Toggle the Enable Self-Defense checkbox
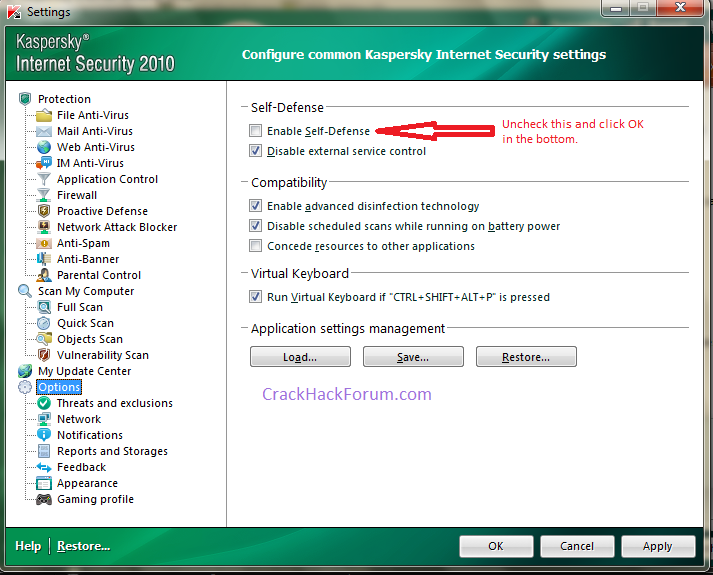The height and width of the screenshot is (575, 713). pos(256,131)
